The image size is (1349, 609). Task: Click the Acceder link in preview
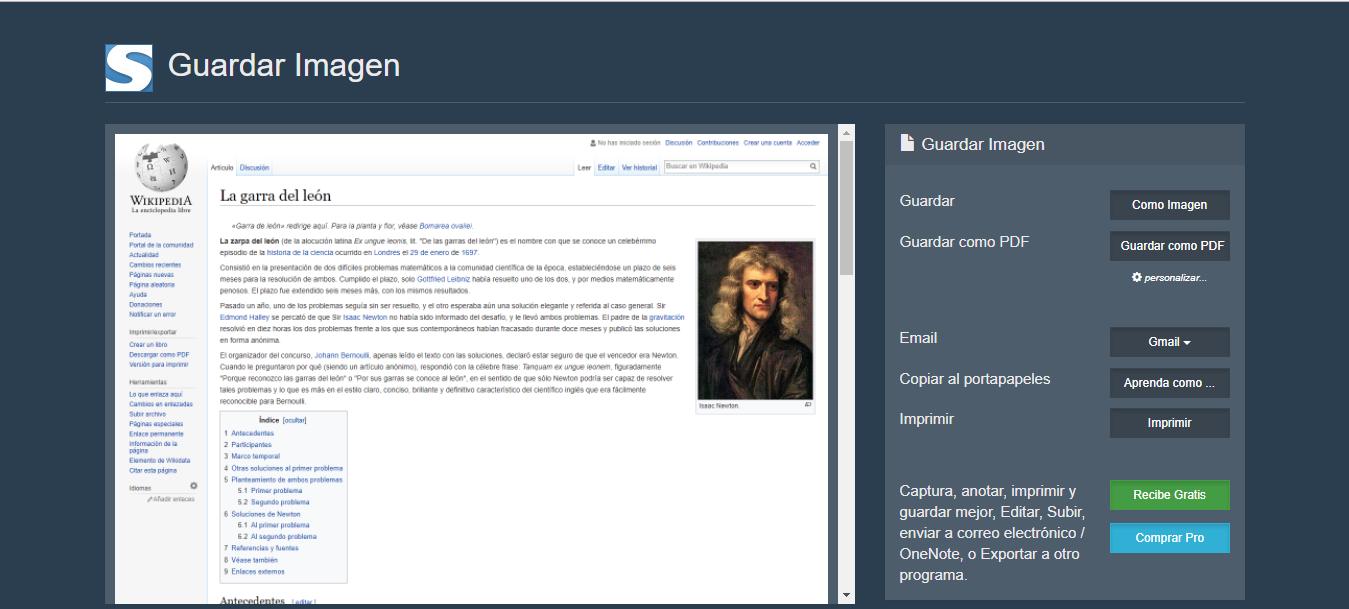(x=808, y=143)
